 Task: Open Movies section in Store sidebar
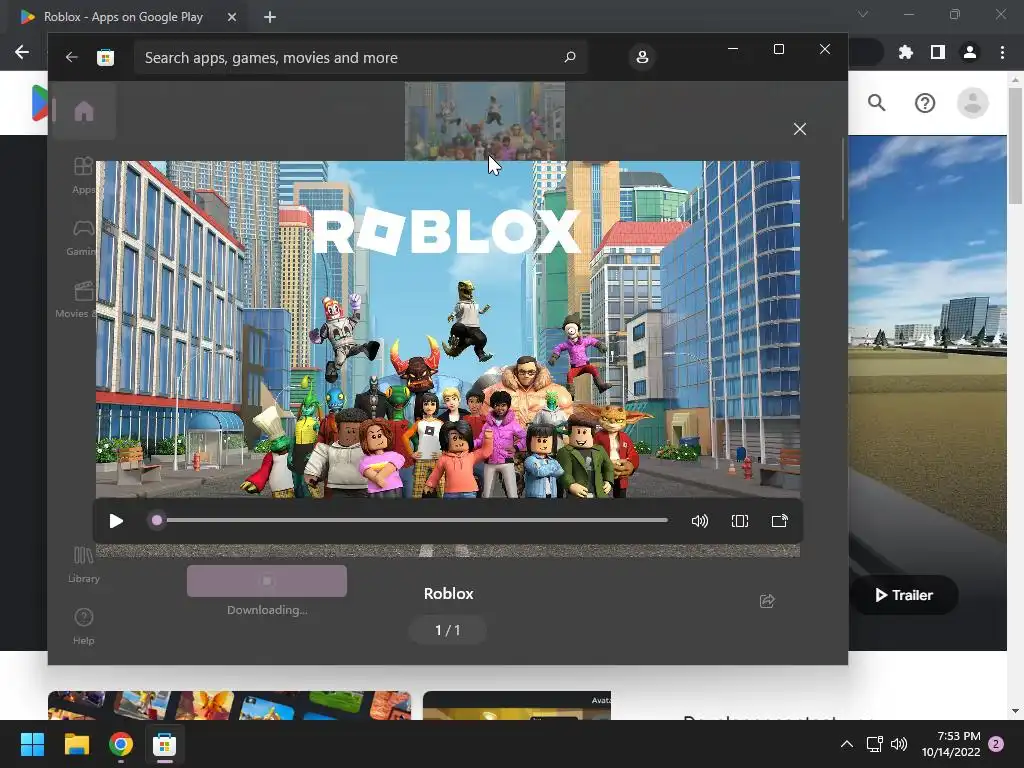coord(77,299)
